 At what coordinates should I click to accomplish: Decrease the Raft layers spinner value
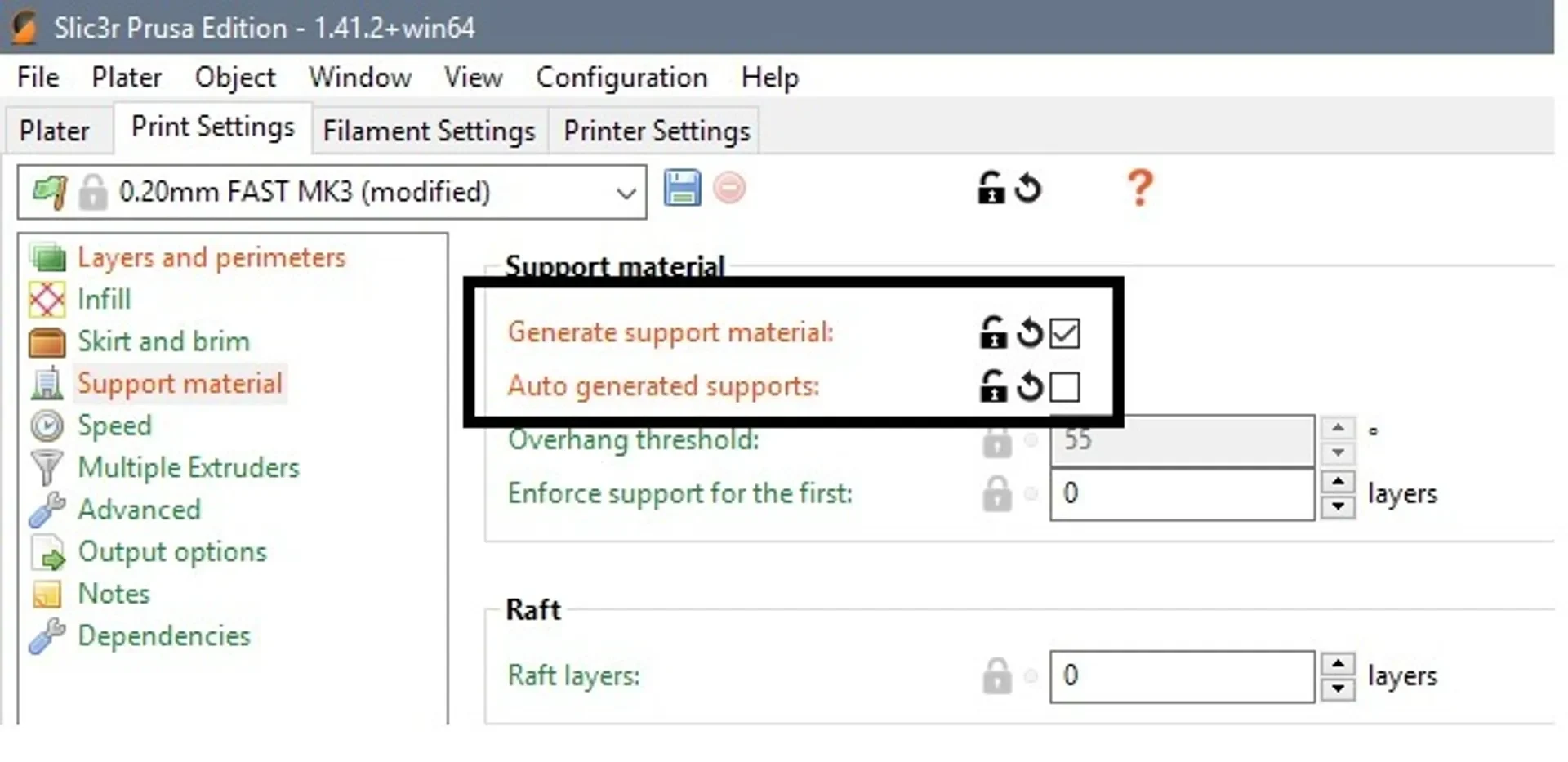(1338, 688)
